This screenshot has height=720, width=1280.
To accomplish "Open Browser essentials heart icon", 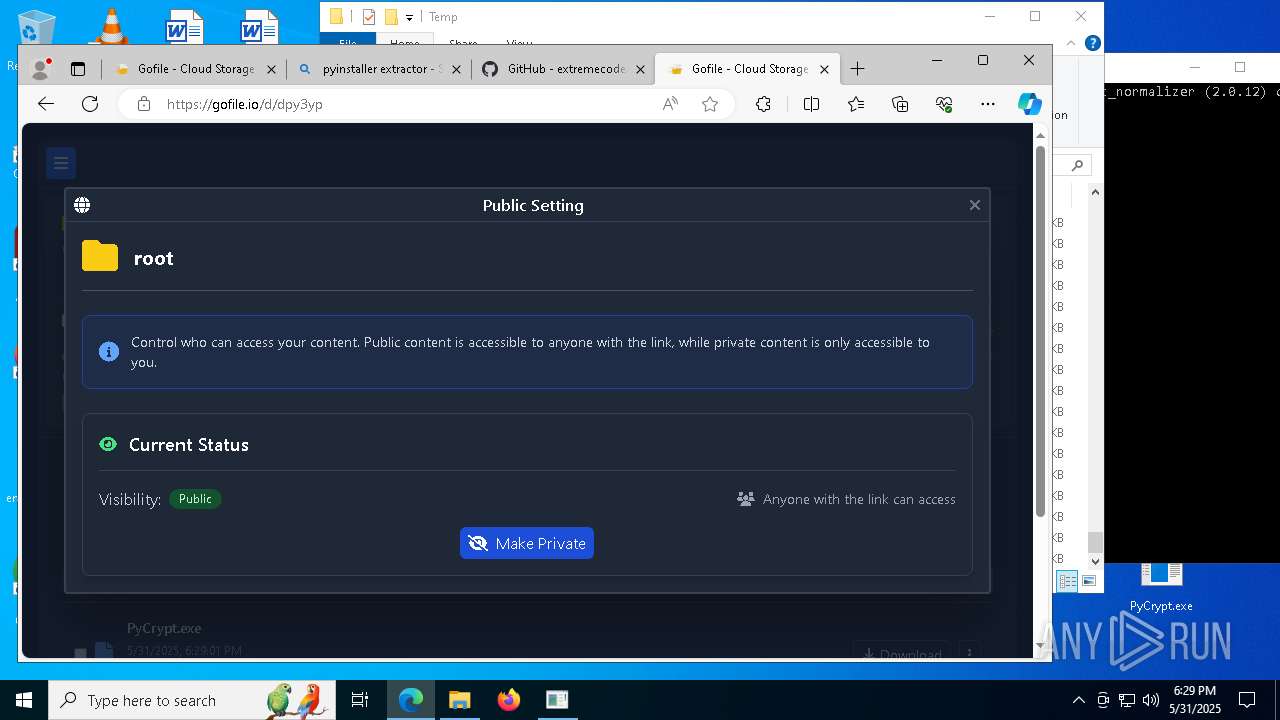I will pyautogui.click(x=944, y=104).
